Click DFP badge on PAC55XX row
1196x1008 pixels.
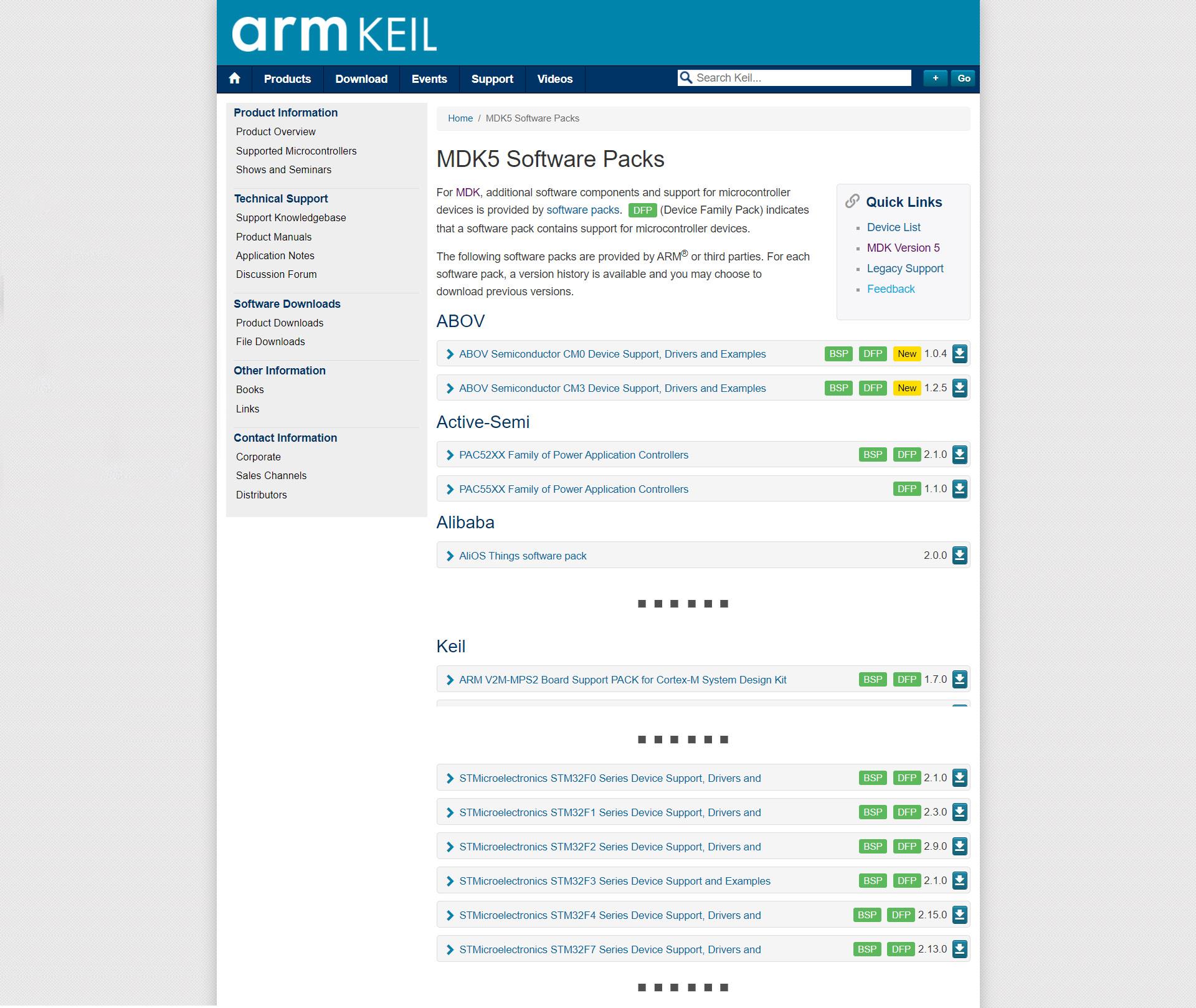[907, 489]
